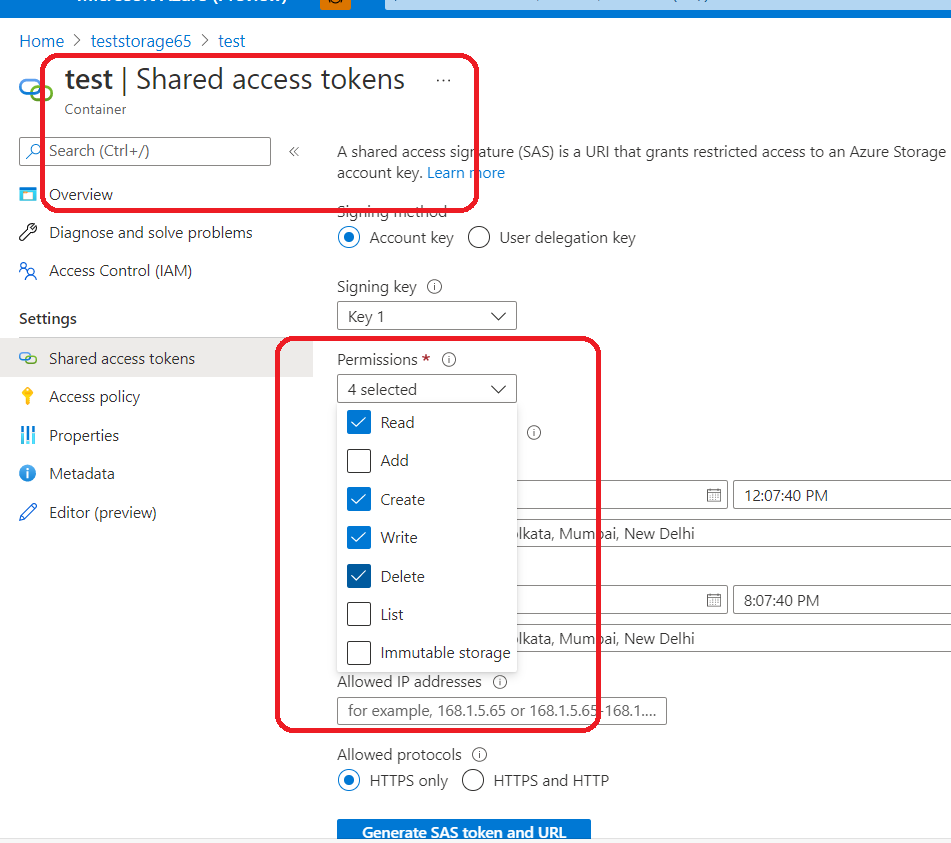Open the ellipsis more options menu

[443, 80]
